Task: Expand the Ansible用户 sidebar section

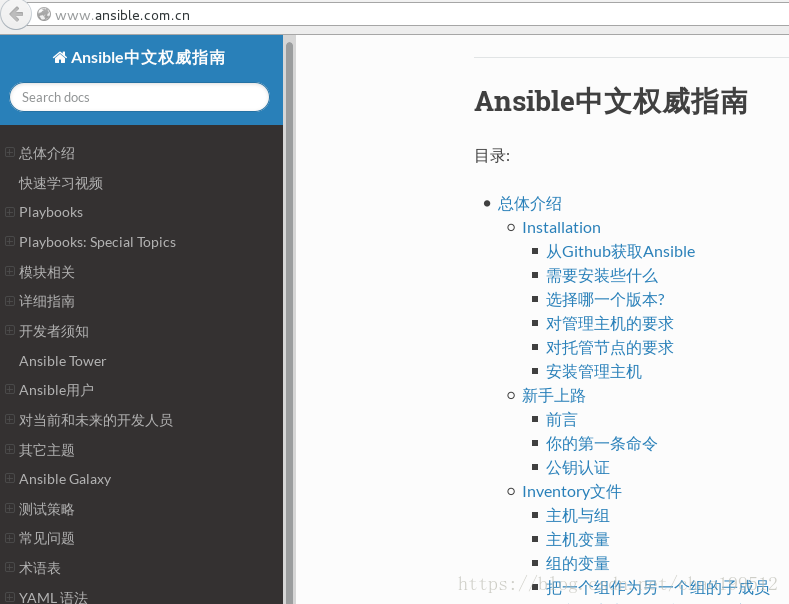Action: (10, 389)
